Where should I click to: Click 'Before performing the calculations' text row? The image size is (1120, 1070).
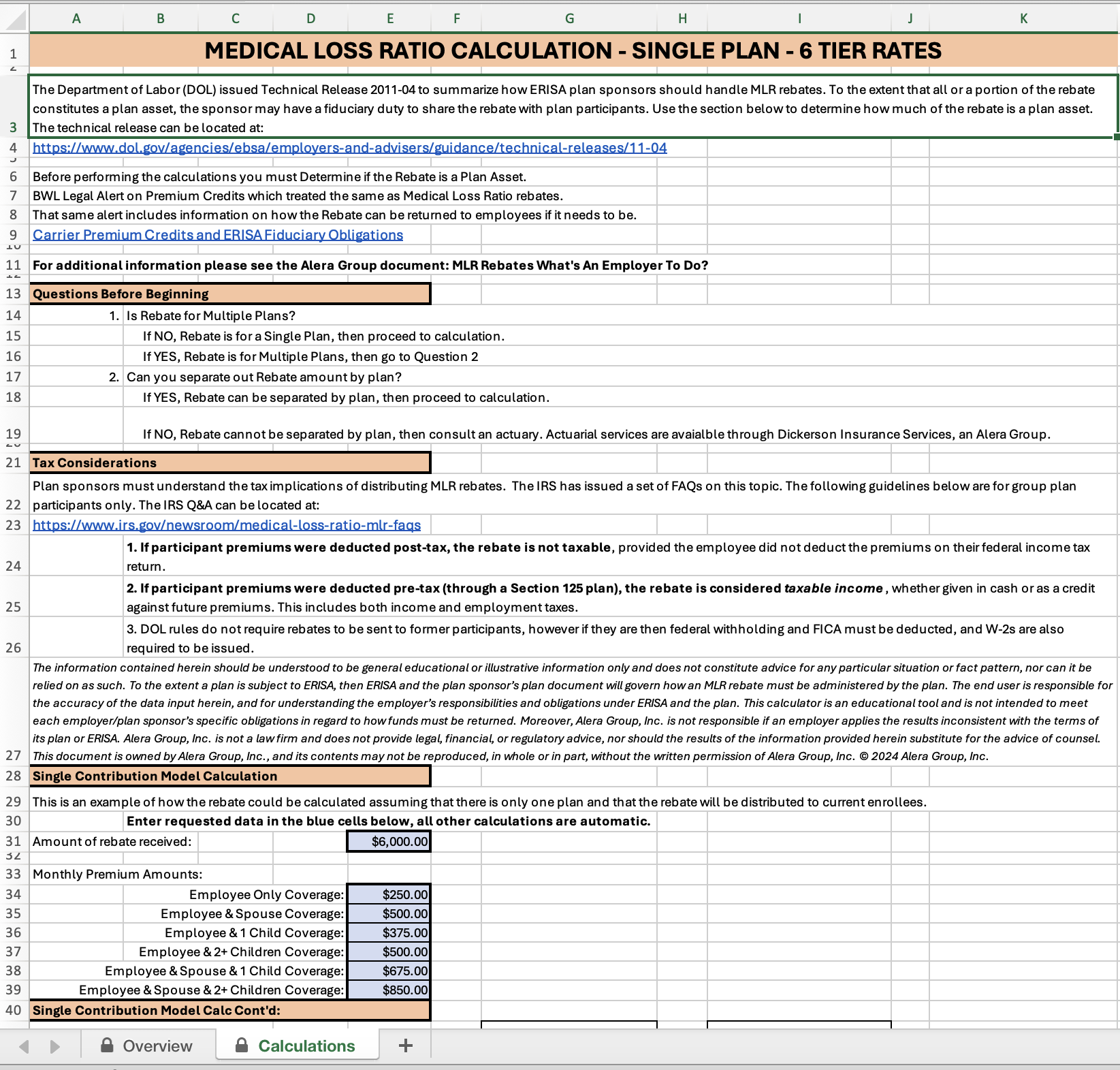(x=280, y=176)
